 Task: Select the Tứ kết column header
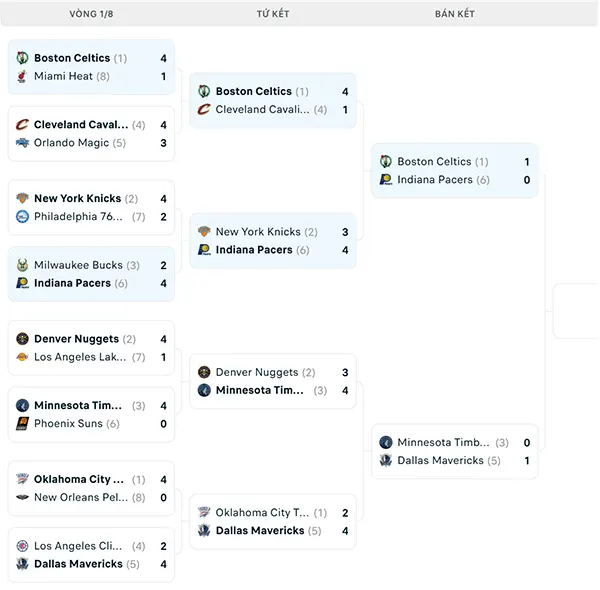273,14
